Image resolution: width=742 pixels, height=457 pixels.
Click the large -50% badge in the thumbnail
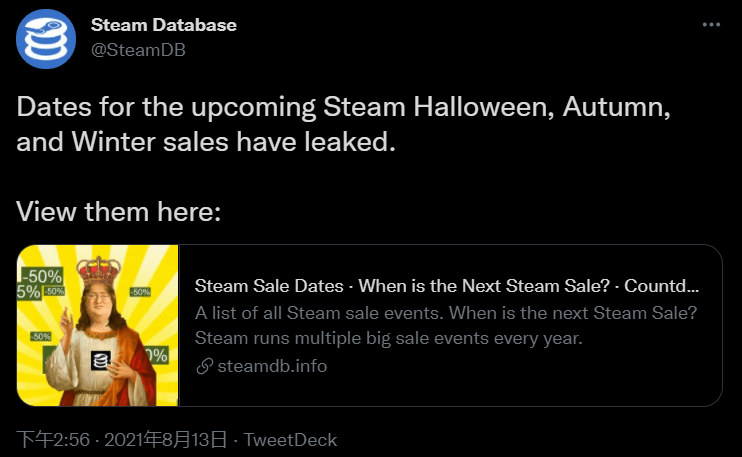point(42,276)
